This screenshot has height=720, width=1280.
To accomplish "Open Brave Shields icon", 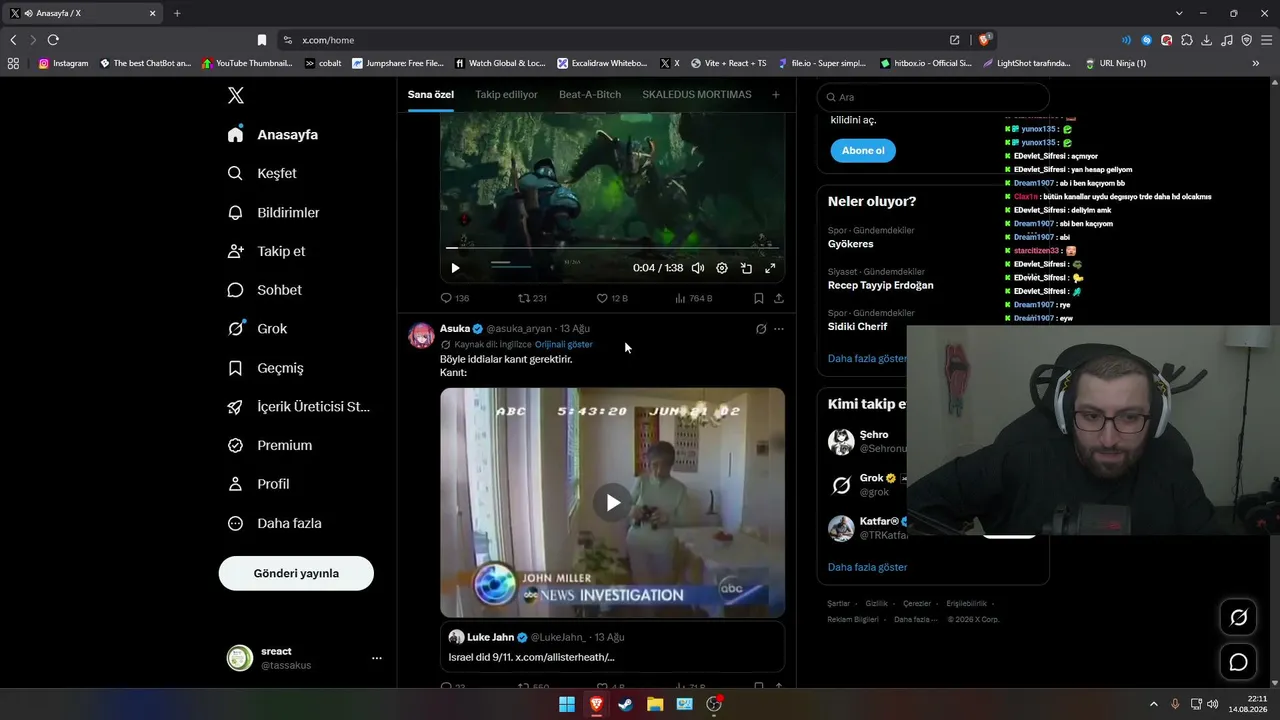I will pyautogui.click(x=985, y=40).
